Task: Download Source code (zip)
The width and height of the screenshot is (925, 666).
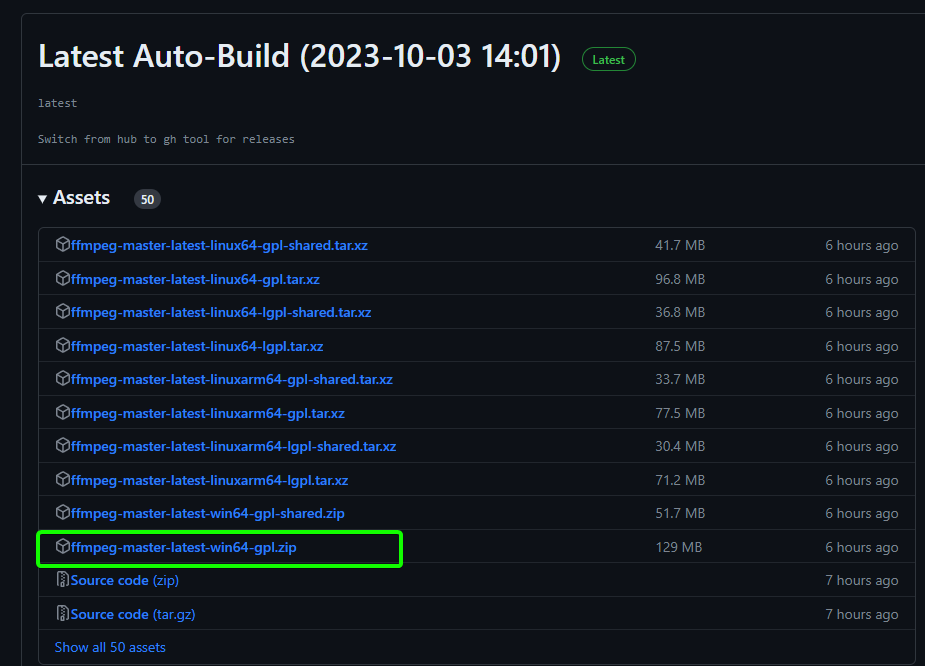Action: click(124, 580)
